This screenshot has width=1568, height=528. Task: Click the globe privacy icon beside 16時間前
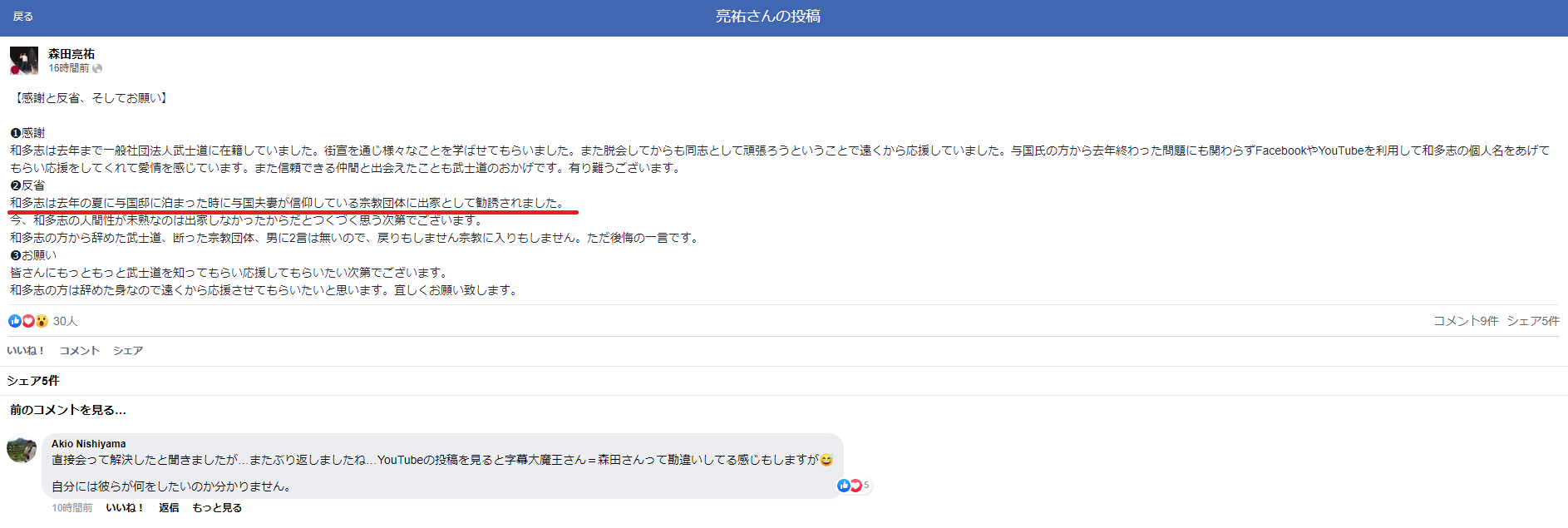97,68
